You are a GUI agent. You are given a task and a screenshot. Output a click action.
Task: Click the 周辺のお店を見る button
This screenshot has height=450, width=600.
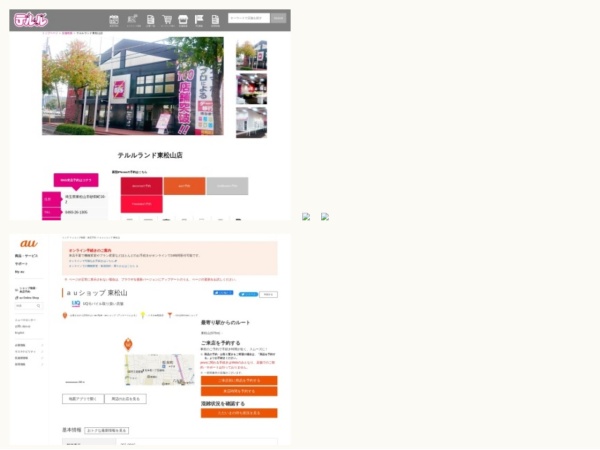[126, 399]
